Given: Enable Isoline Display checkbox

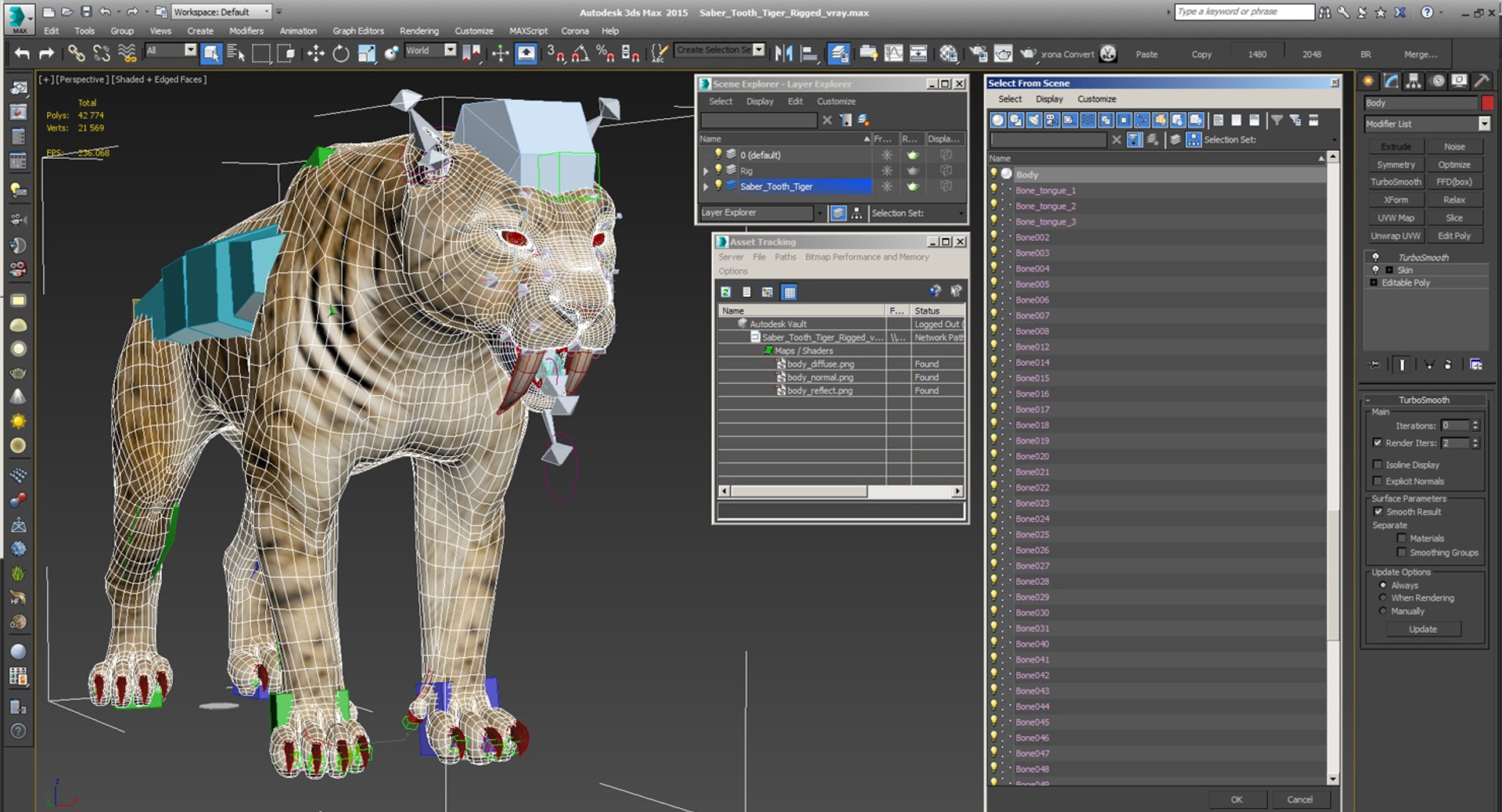Looking at the screenshot, I should point(1378,465).
